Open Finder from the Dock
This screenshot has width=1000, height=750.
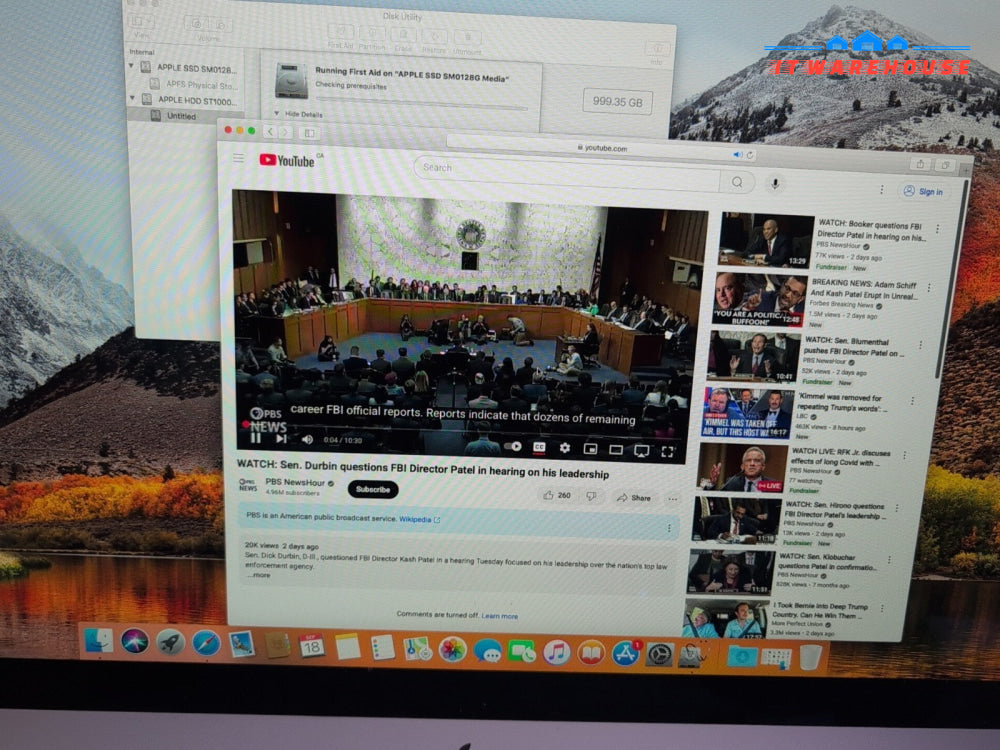click(x=98, y=641)
